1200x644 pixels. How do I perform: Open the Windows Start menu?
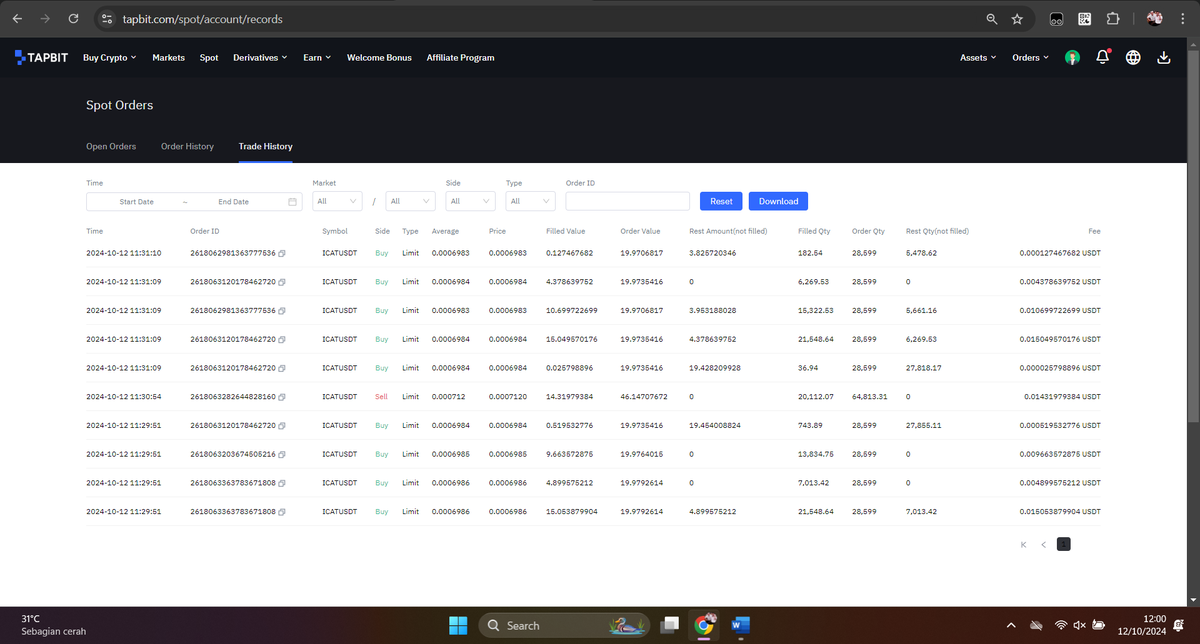[x=458, y=626]
